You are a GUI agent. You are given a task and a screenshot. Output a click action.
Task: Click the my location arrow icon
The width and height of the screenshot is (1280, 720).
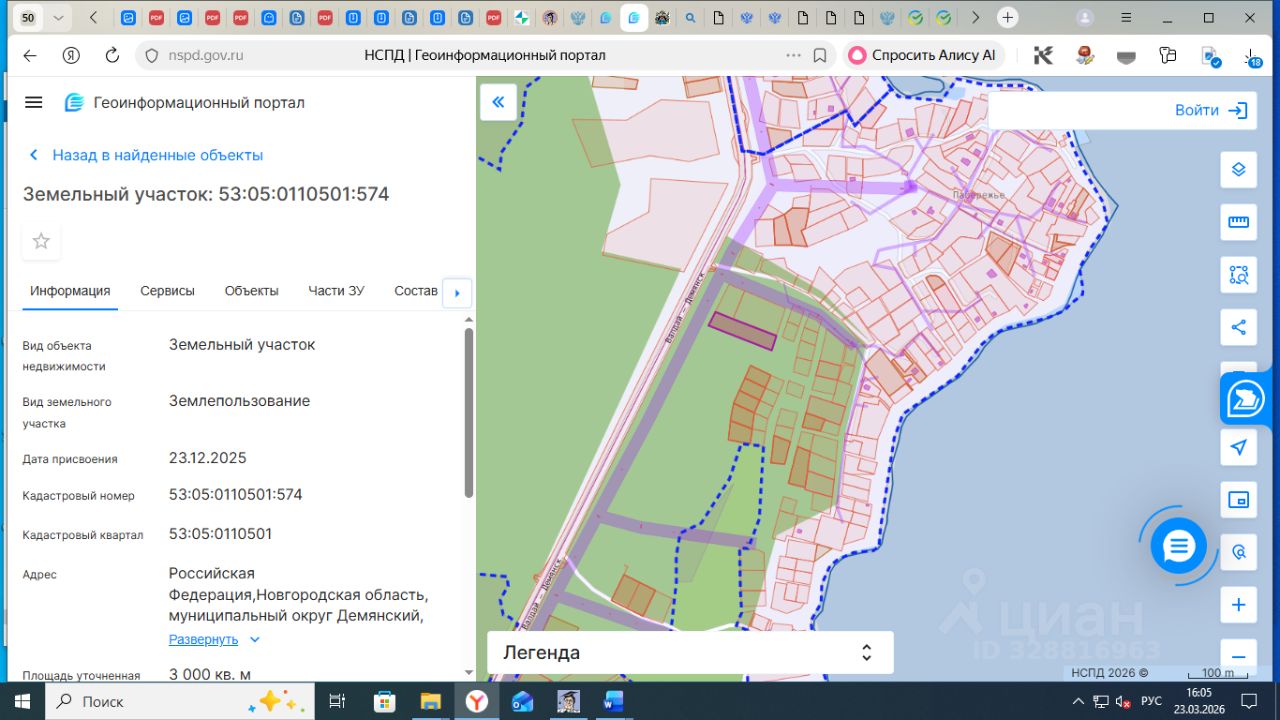coord(1238,447)
